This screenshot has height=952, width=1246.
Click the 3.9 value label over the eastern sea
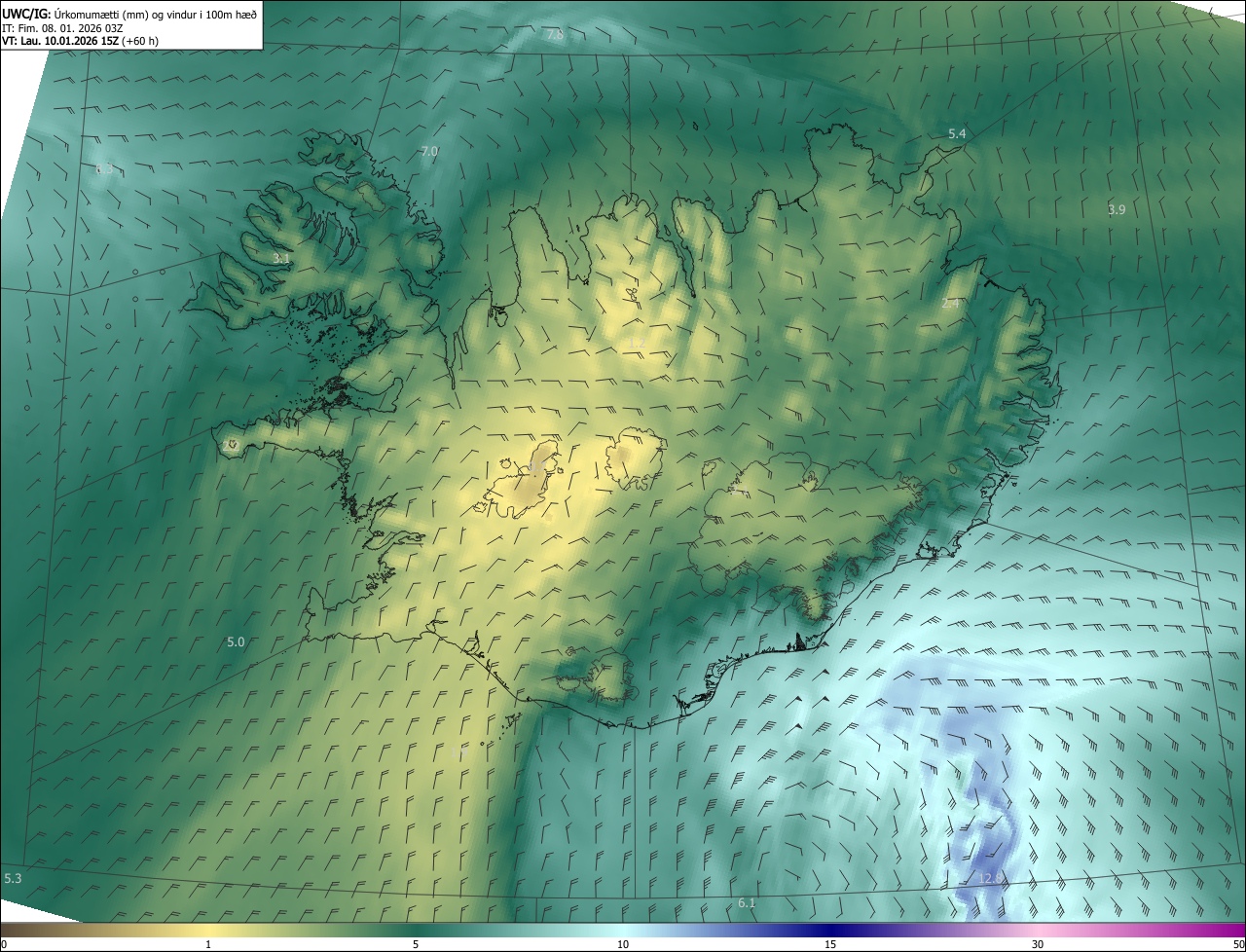tap(1117, 209)
